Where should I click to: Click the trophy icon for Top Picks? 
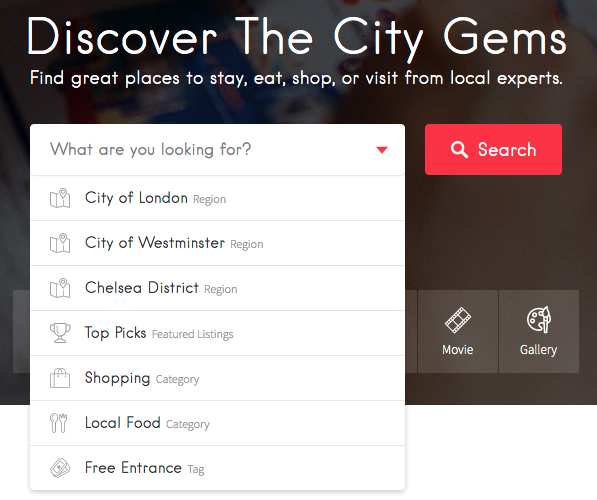tap(60, 333)
